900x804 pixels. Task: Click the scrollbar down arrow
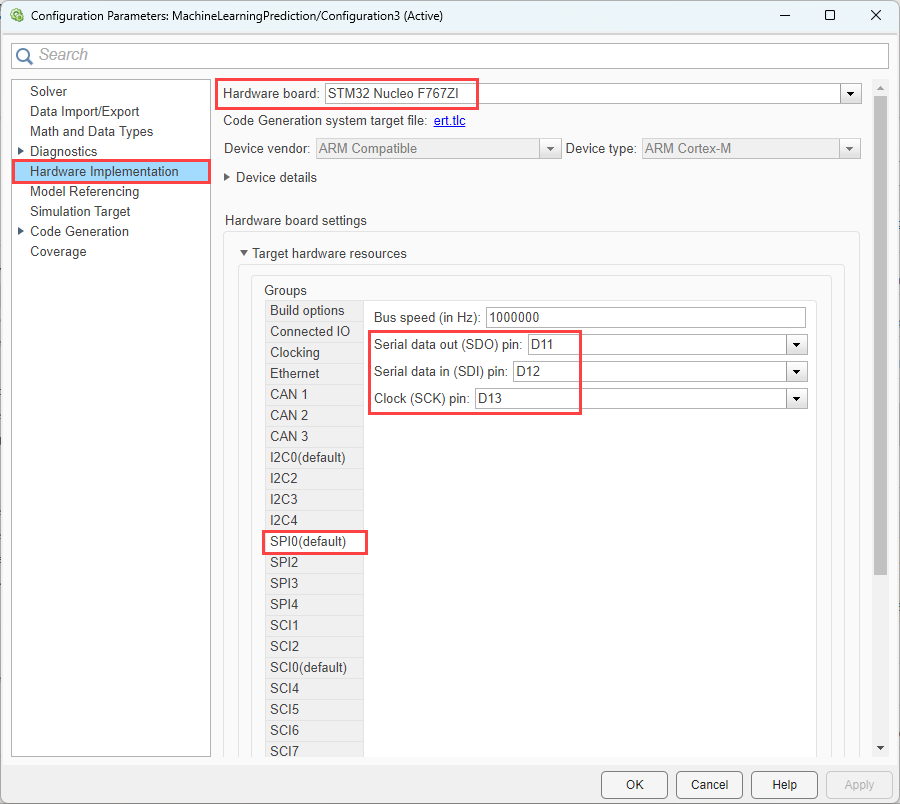pyautogui.click(x=881, y=748)
